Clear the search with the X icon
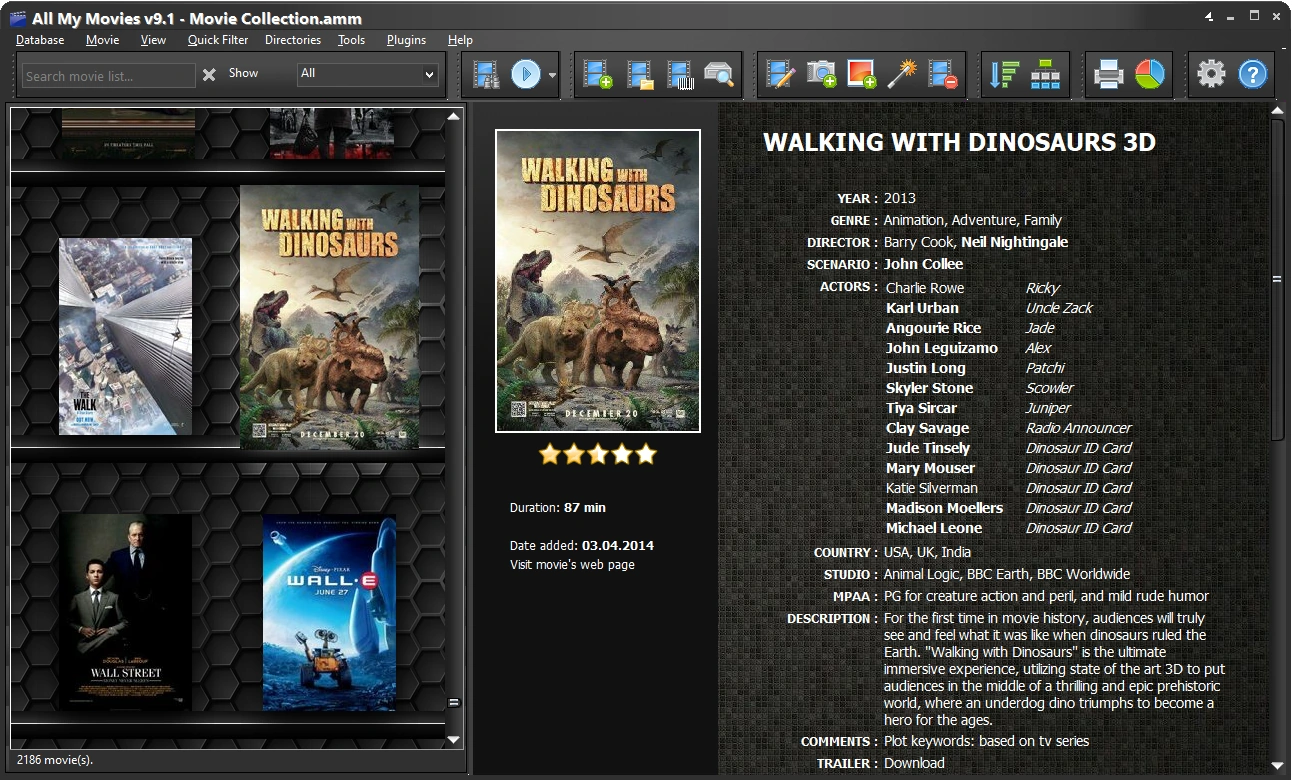The width and height of the screenshot is (1292, 782). 209,74
